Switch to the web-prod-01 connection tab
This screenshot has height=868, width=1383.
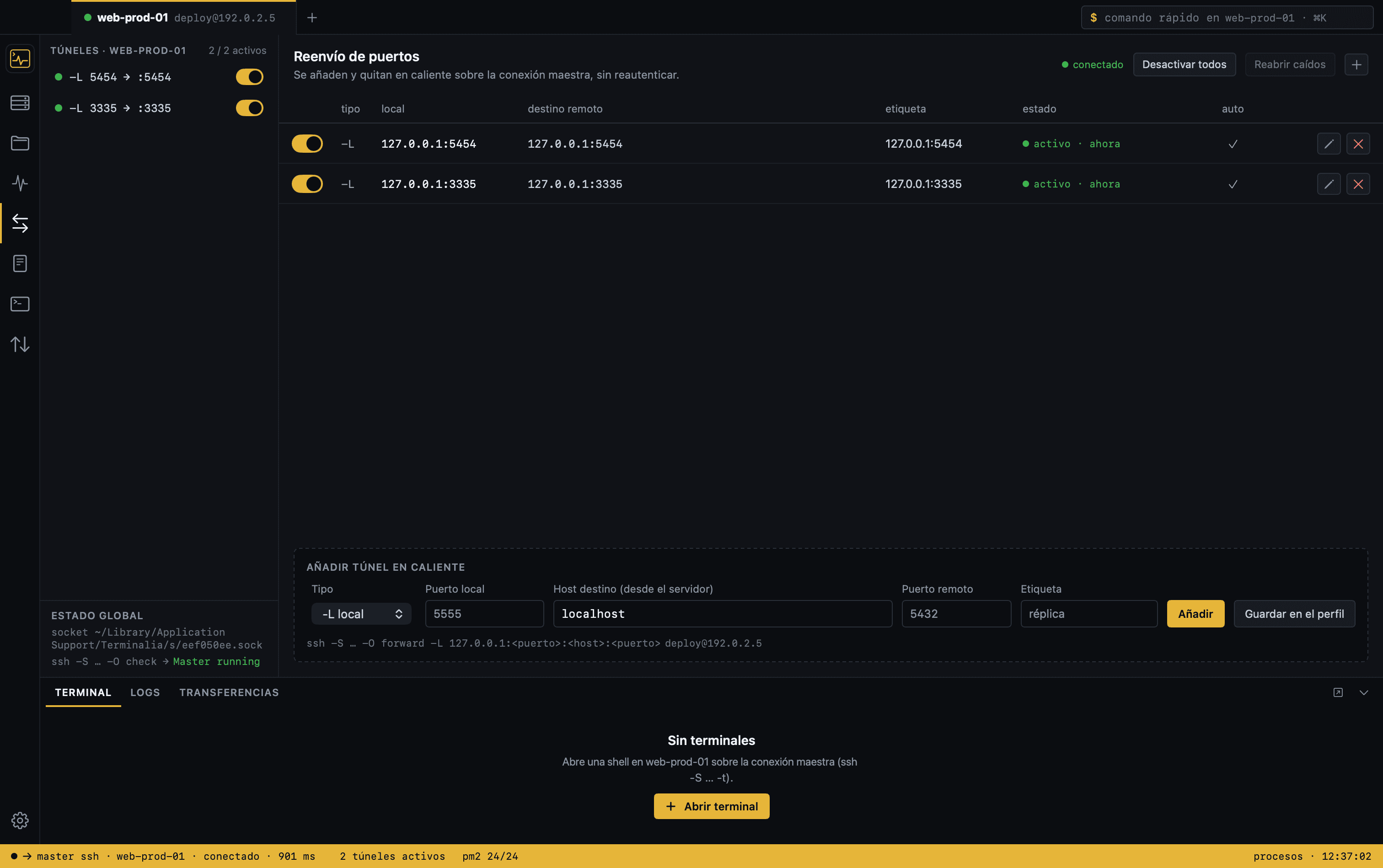[184, 18]
